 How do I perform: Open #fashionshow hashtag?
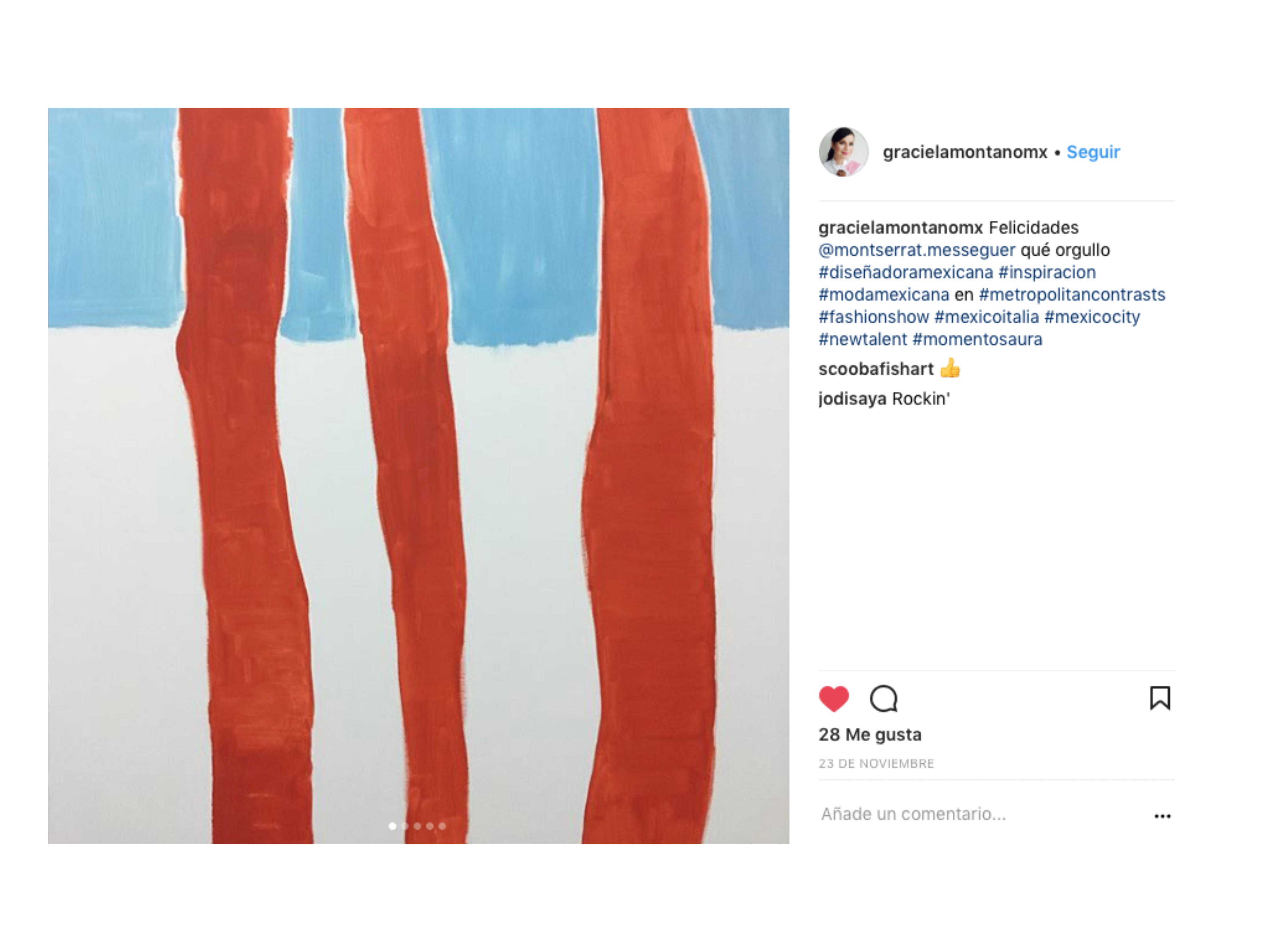(x=874, y=317)
